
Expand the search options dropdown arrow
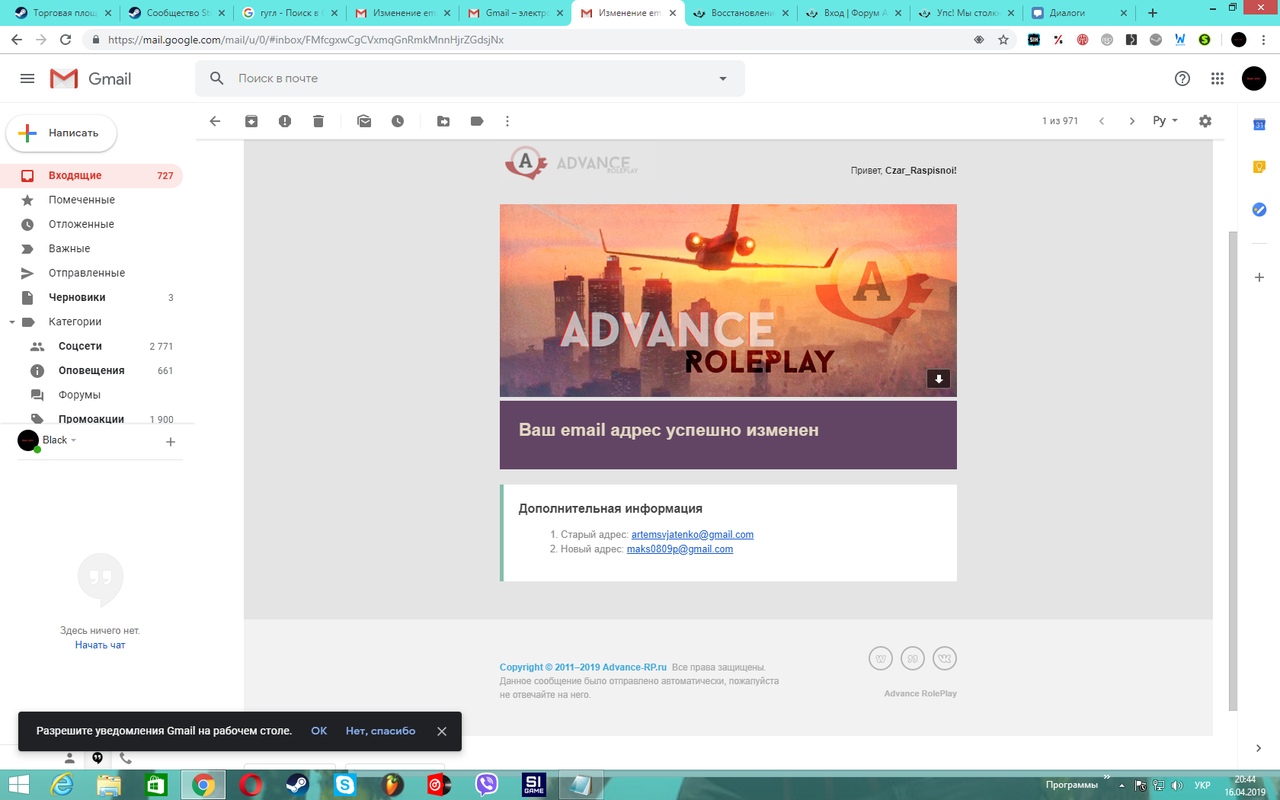723,79
